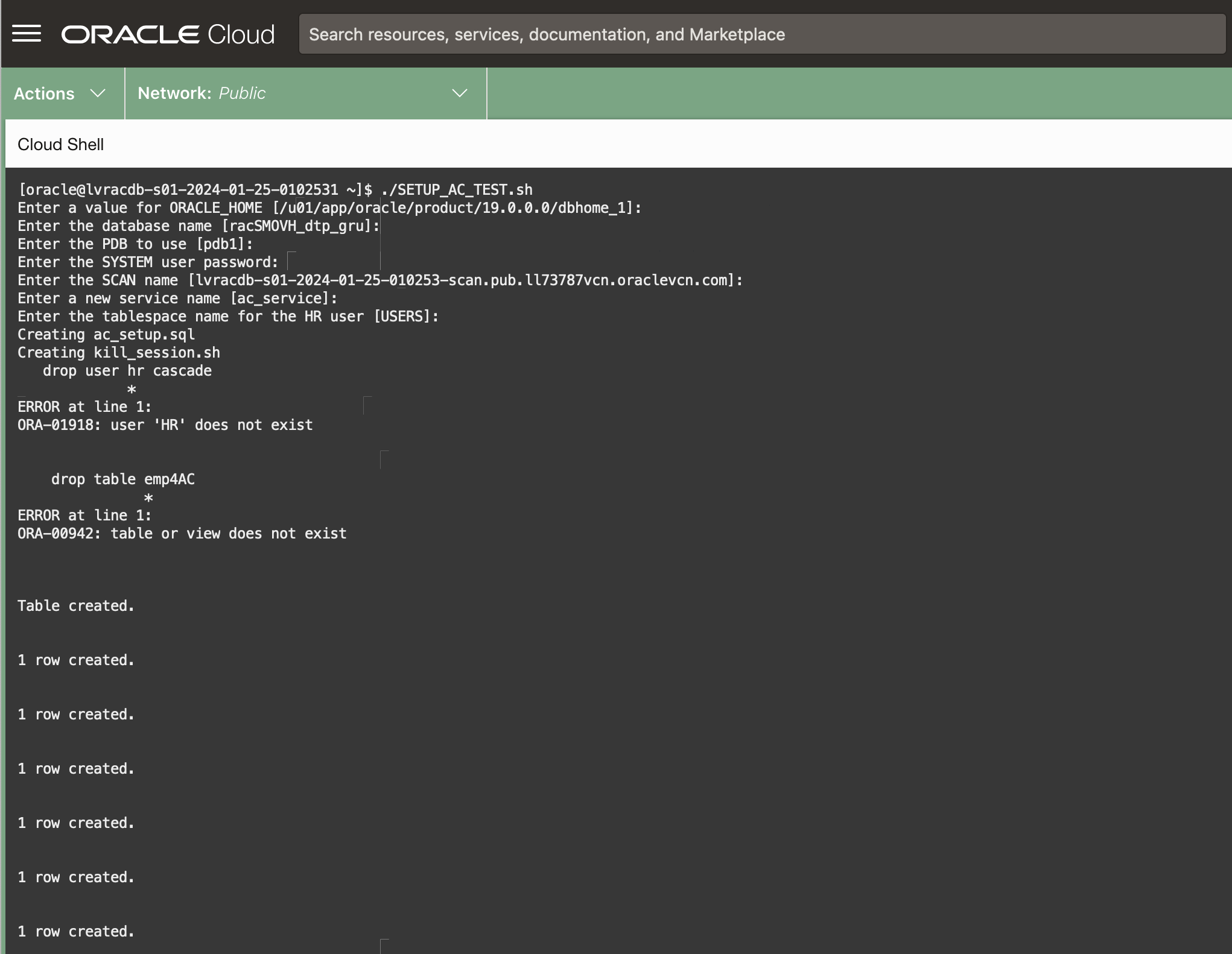The height and width of the screenshot is (954, 1232).
Task: Click the 'Table created.' output line
Action: [x=76, y=606]
